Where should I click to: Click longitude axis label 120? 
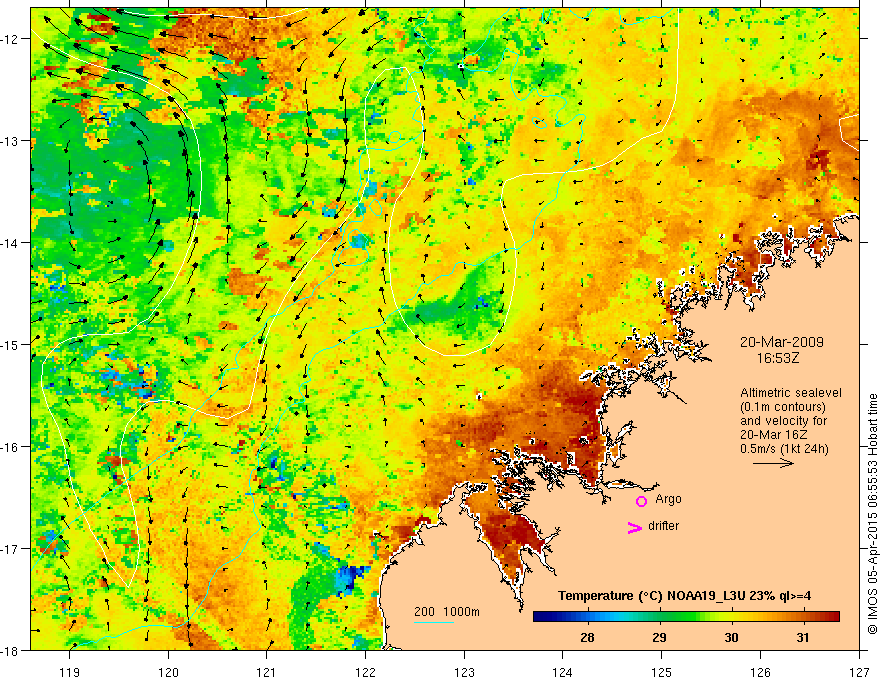tap(168, 672)
